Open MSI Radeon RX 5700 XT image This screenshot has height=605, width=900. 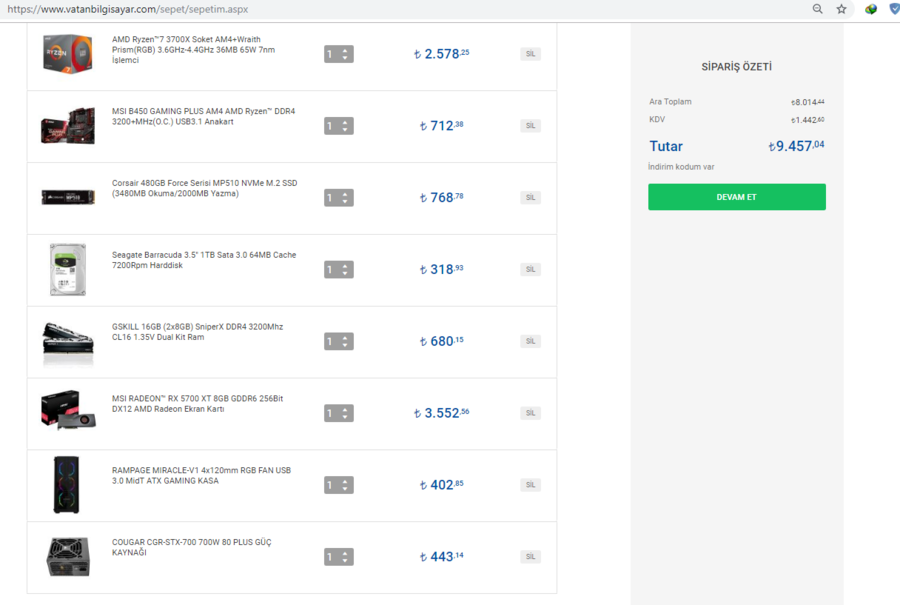point(68,410)
